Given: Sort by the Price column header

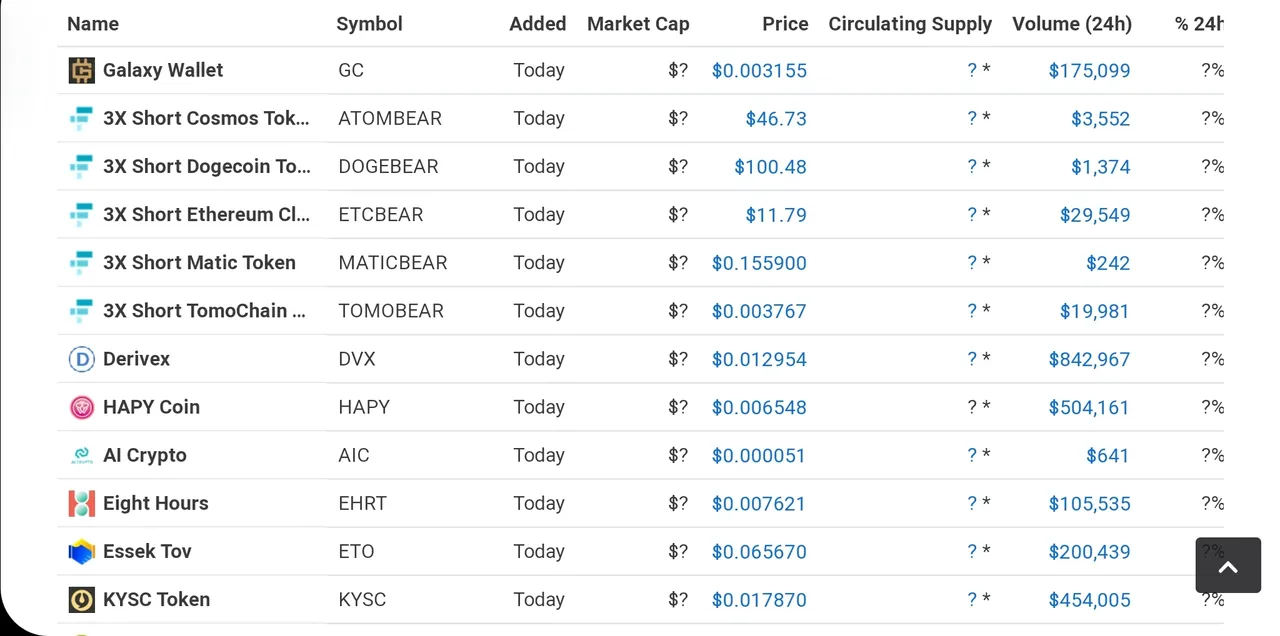Looking at the screenshot, I should tap(785, 24).
